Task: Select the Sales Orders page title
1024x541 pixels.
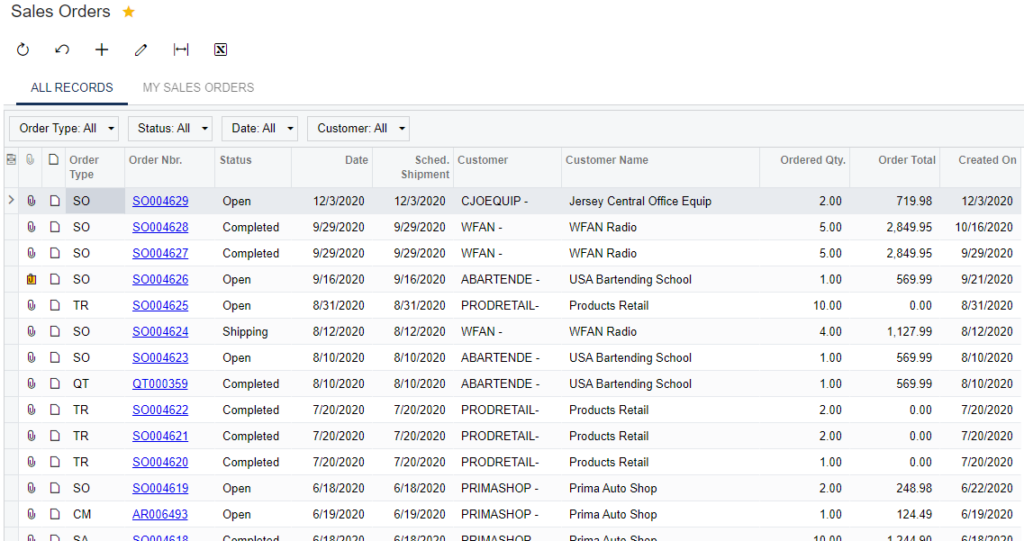Action: pos(61,12)
